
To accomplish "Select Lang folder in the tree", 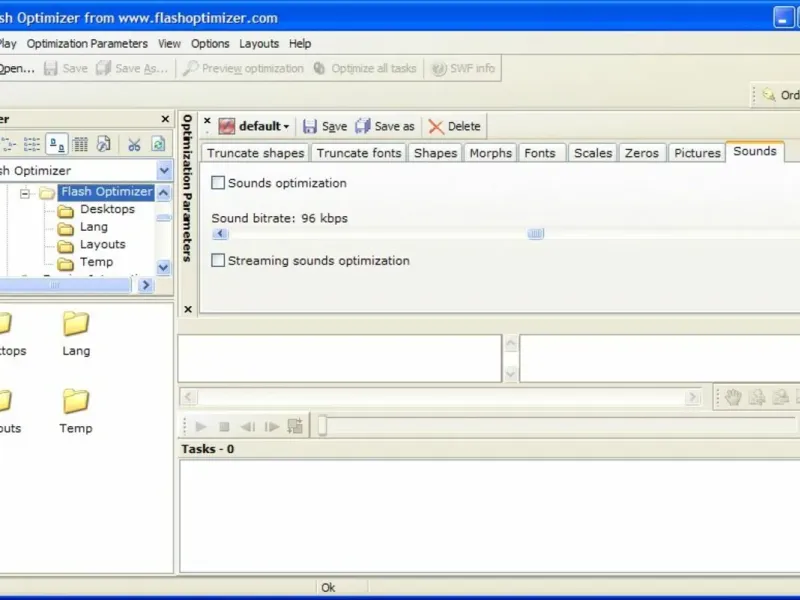I will 94,227.
